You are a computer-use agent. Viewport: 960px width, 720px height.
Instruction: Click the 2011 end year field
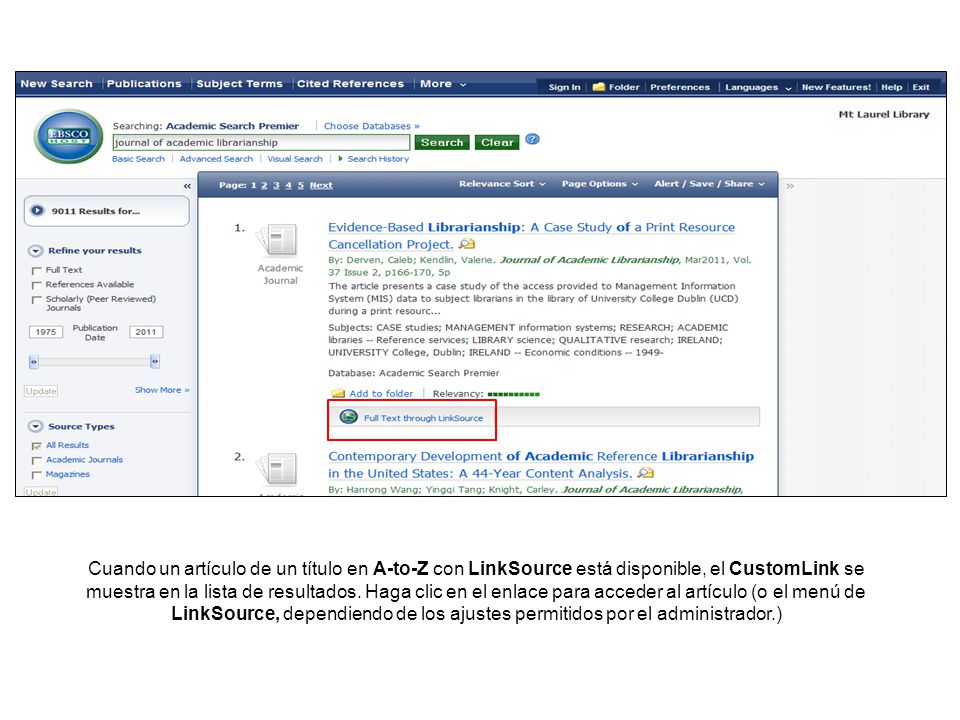click(146, 332)
